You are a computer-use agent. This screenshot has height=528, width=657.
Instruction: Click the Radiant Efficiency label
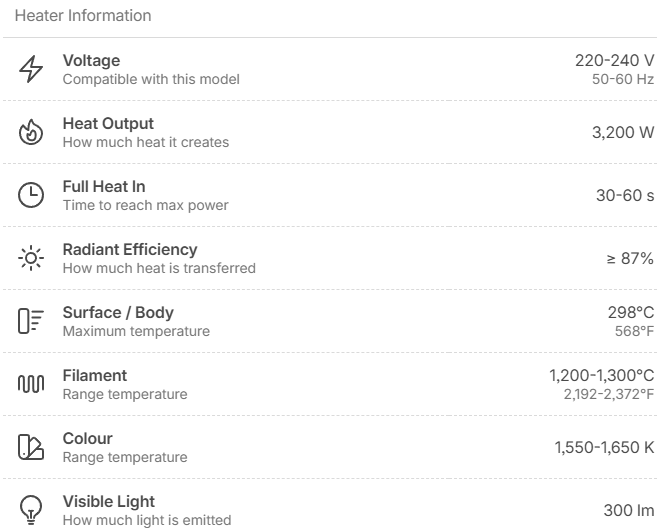[130, 250]
